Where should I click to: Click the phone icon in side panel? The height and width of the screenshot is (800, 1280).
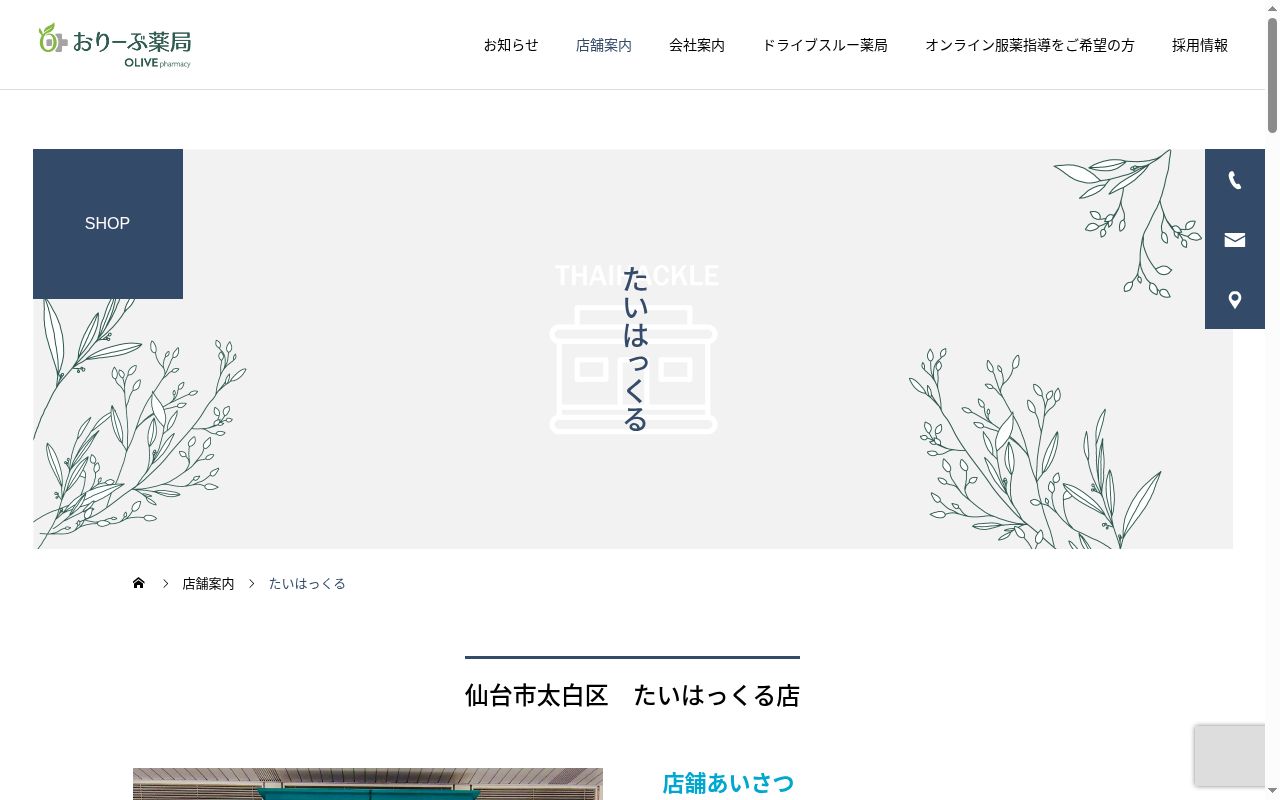tap(1235, 180)
